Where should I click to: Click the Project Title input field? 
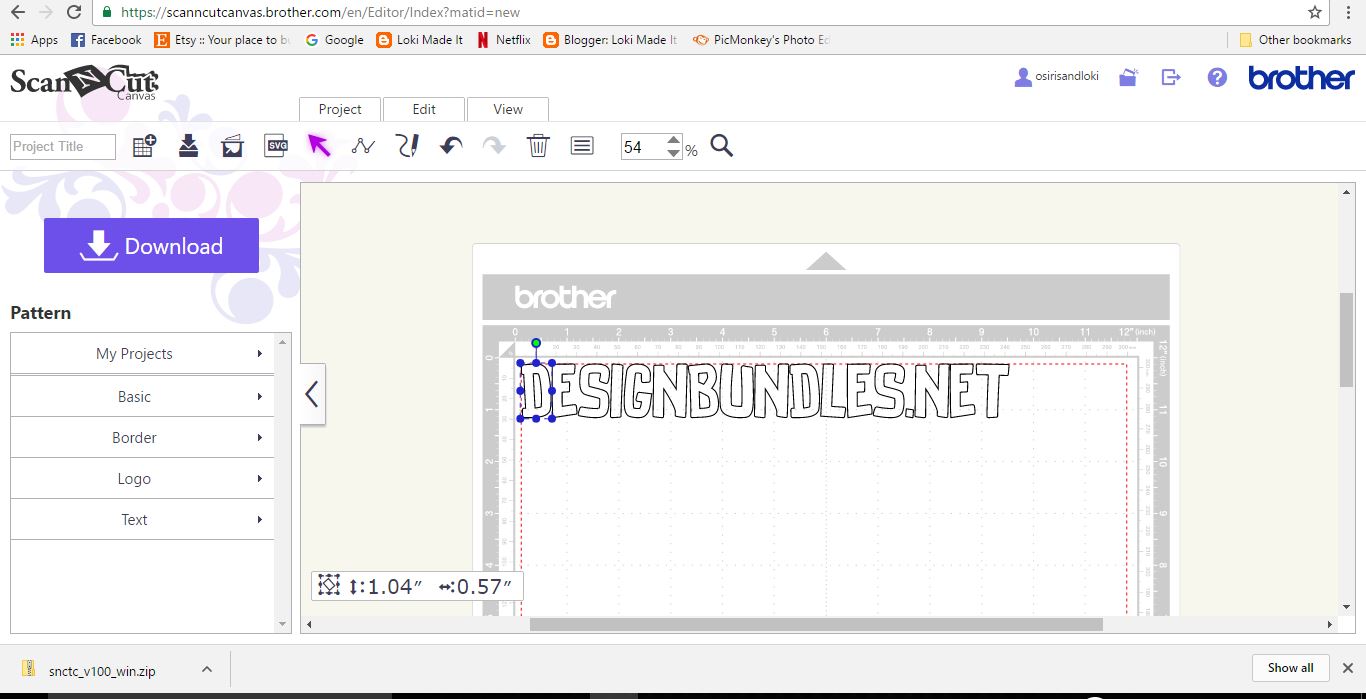pyautogui.click(x=63, y=147)
